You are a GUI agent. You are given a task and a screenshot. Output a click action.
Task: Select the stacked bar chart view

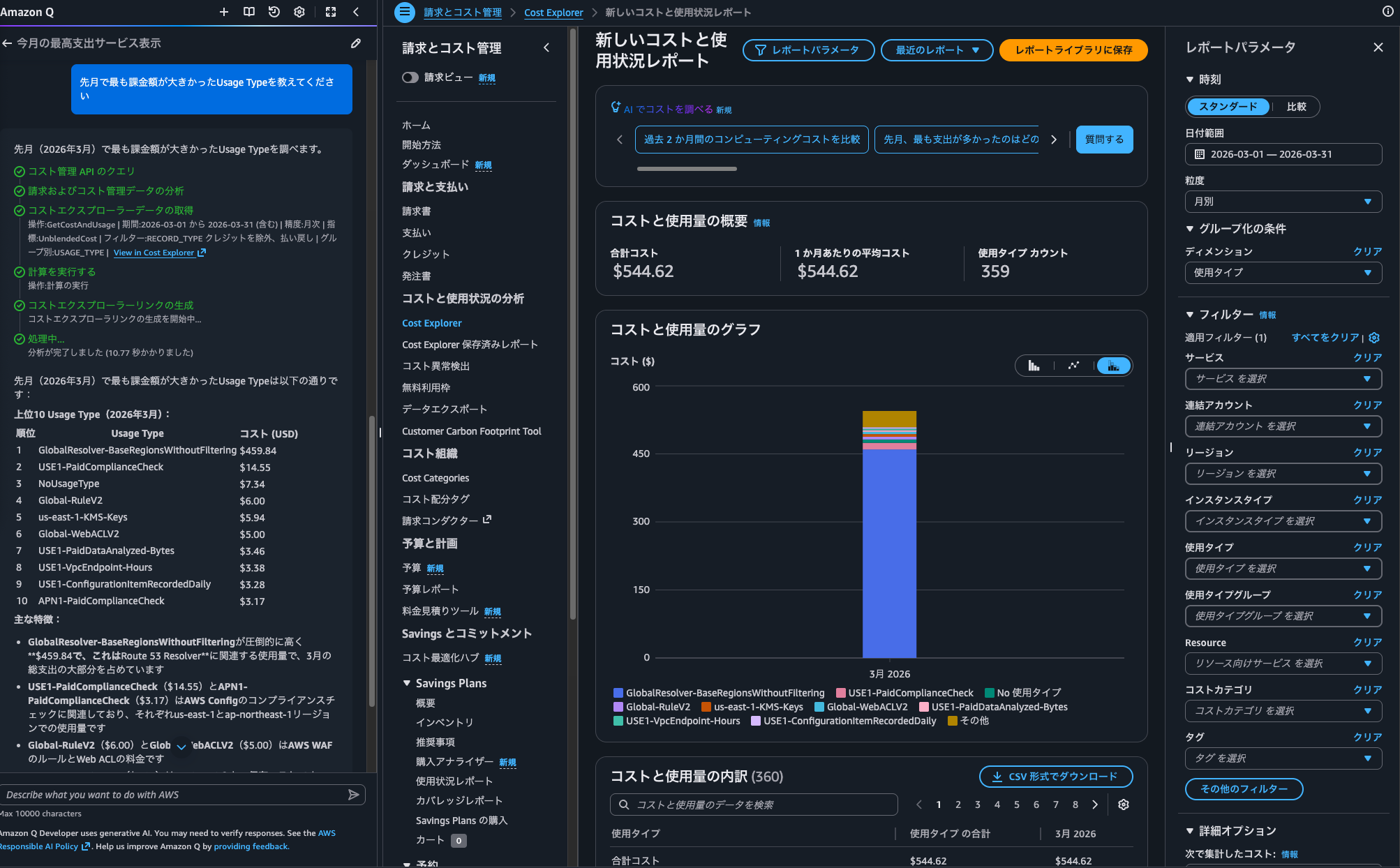[1113, 366]
